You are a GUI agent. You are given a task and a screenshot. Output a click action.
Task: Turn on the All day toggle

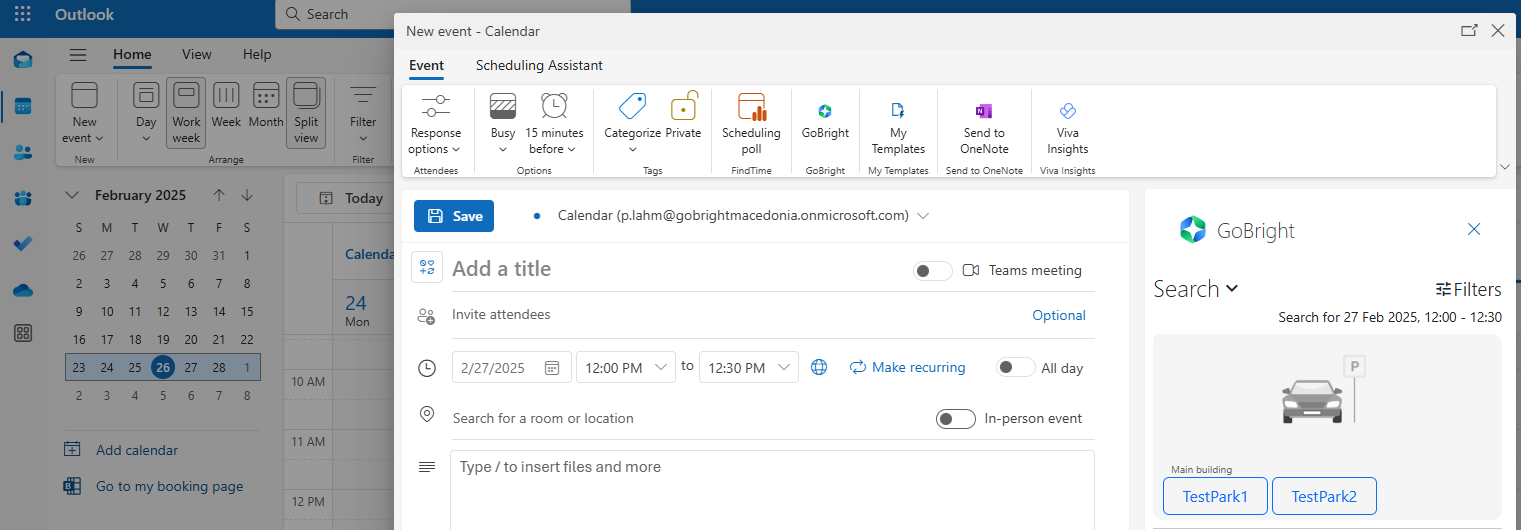coord(1015,367)
